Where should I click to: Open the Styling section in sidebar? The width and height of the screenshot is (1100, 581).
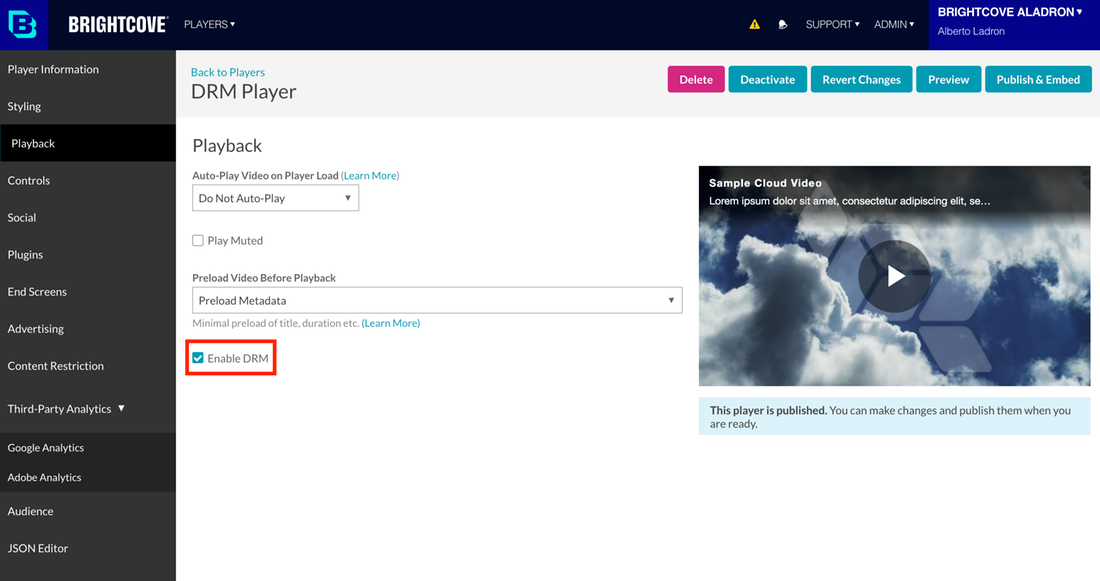(25, 106)
